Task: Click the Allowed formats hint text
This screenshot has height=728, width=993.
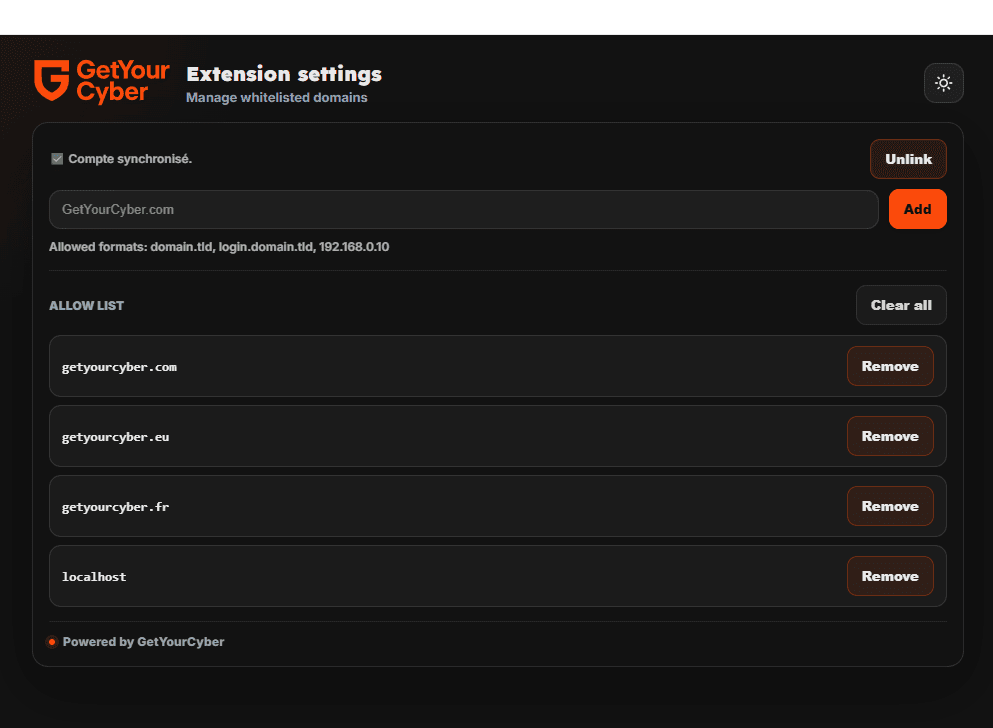Action: [219, 247]
